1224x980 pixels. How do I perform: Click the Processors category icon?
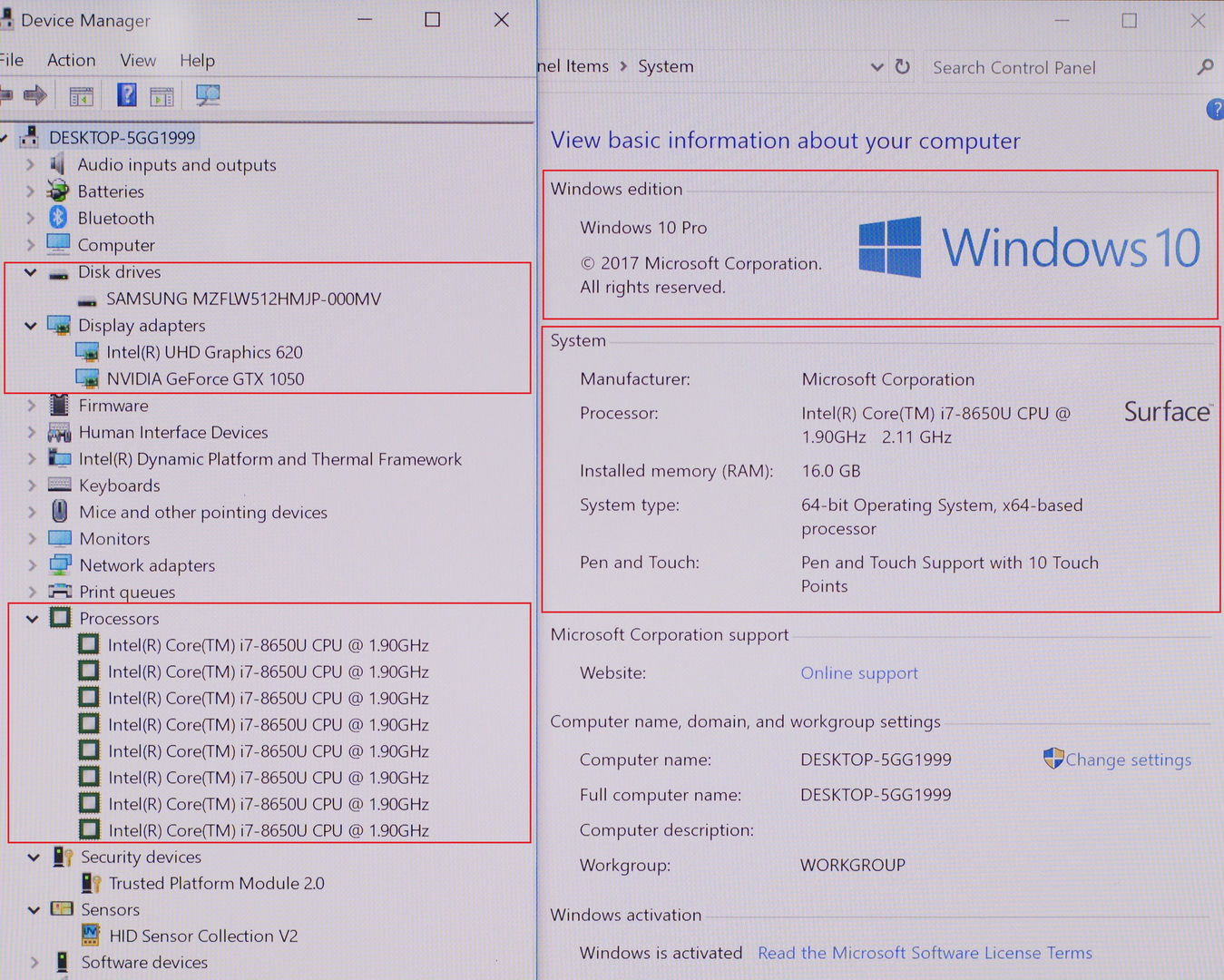pyautogui.click(x=61, y=618)
